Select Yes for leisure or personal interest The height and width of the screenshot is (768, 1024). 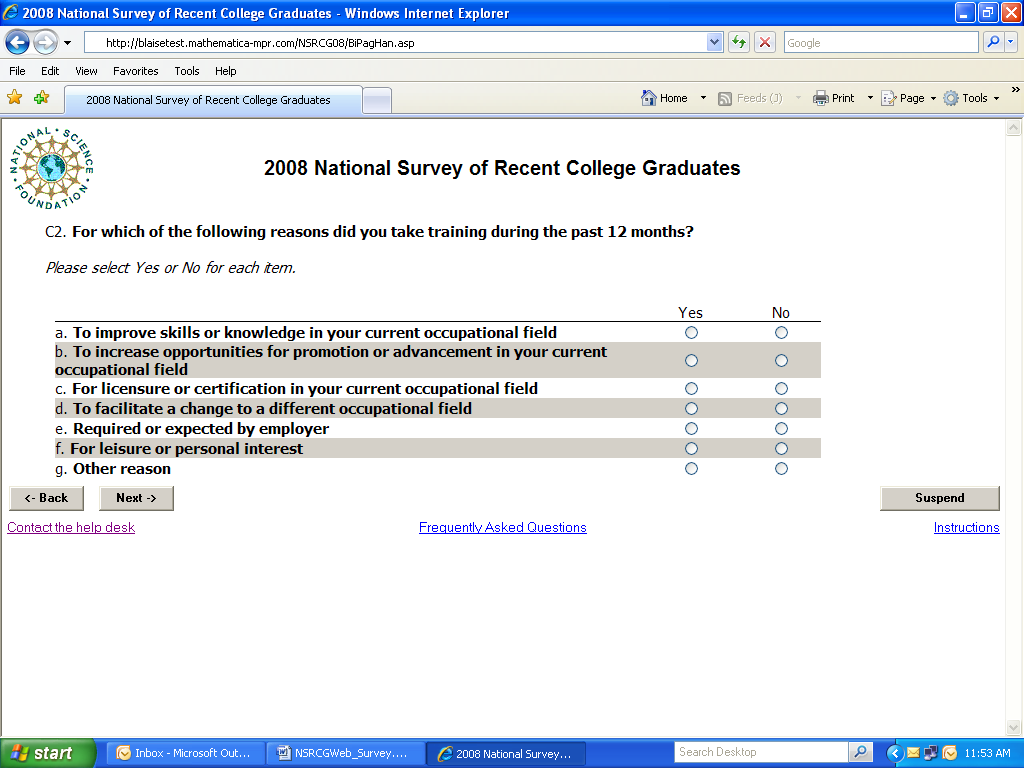(x=691, y=449)
